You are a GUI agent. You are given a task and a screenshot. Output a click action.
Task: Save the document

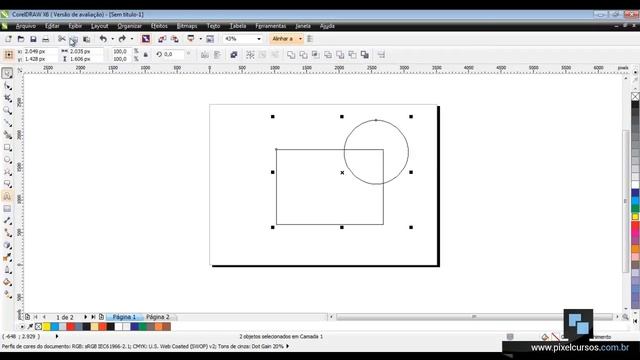click(33, 39)
